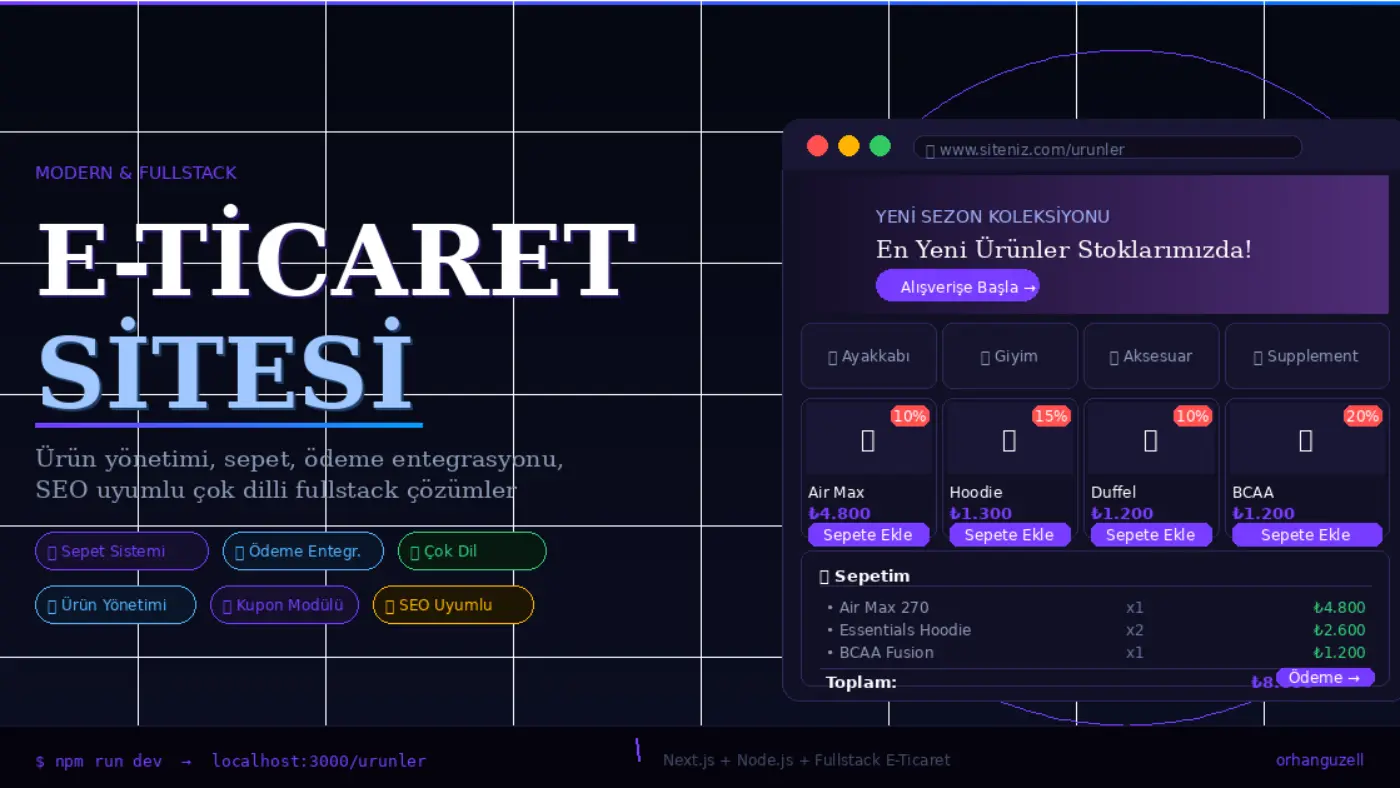Open the Supplement category tab

pos(1307,356)
